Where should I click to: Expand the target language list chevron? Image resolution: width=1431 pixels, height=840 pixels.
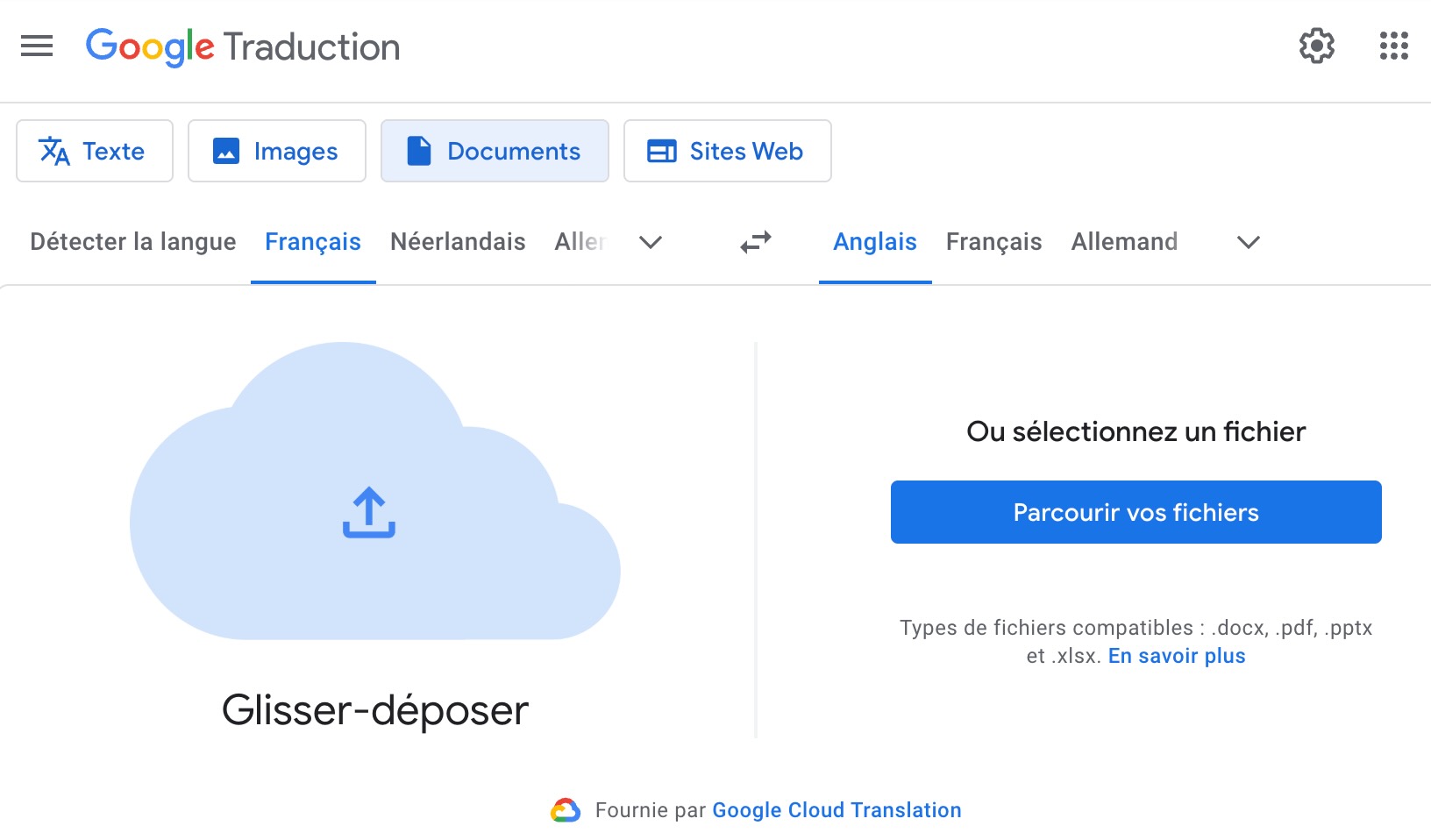[1248, 242]
